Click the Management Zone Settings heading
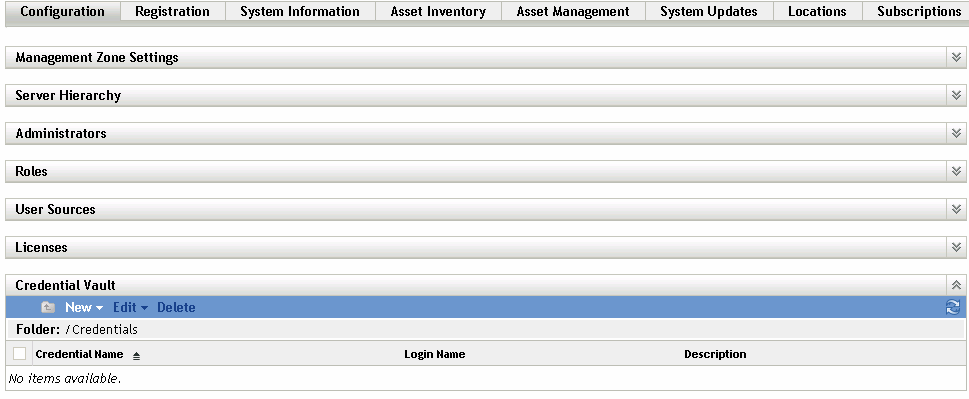 97,57
